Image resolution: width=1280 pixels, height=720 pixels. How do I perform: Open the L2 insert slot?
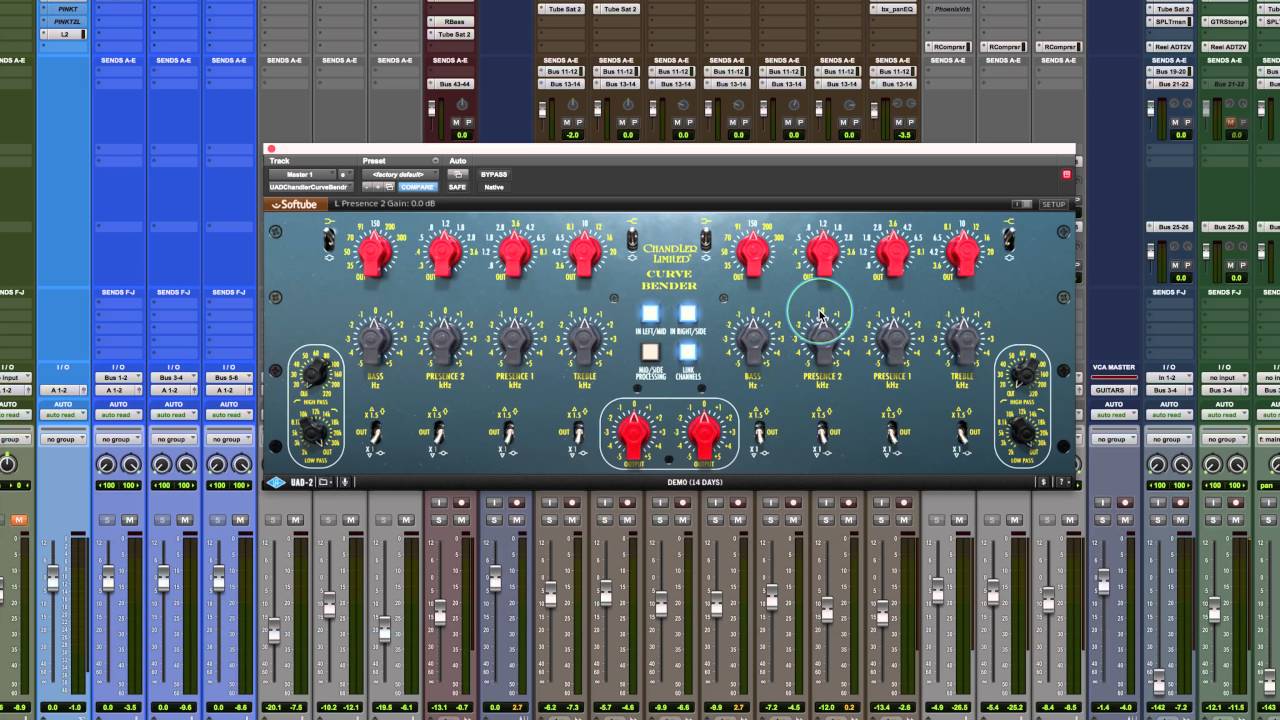coord(64,34)
